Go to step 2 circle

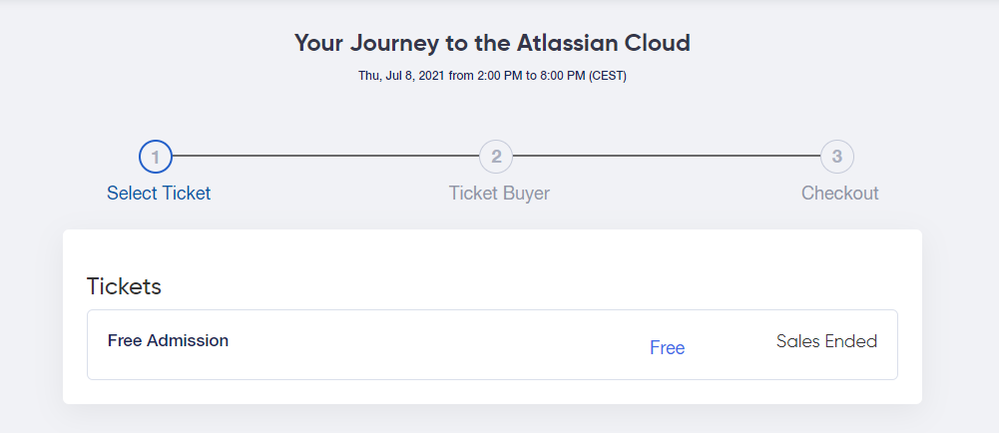496,156
